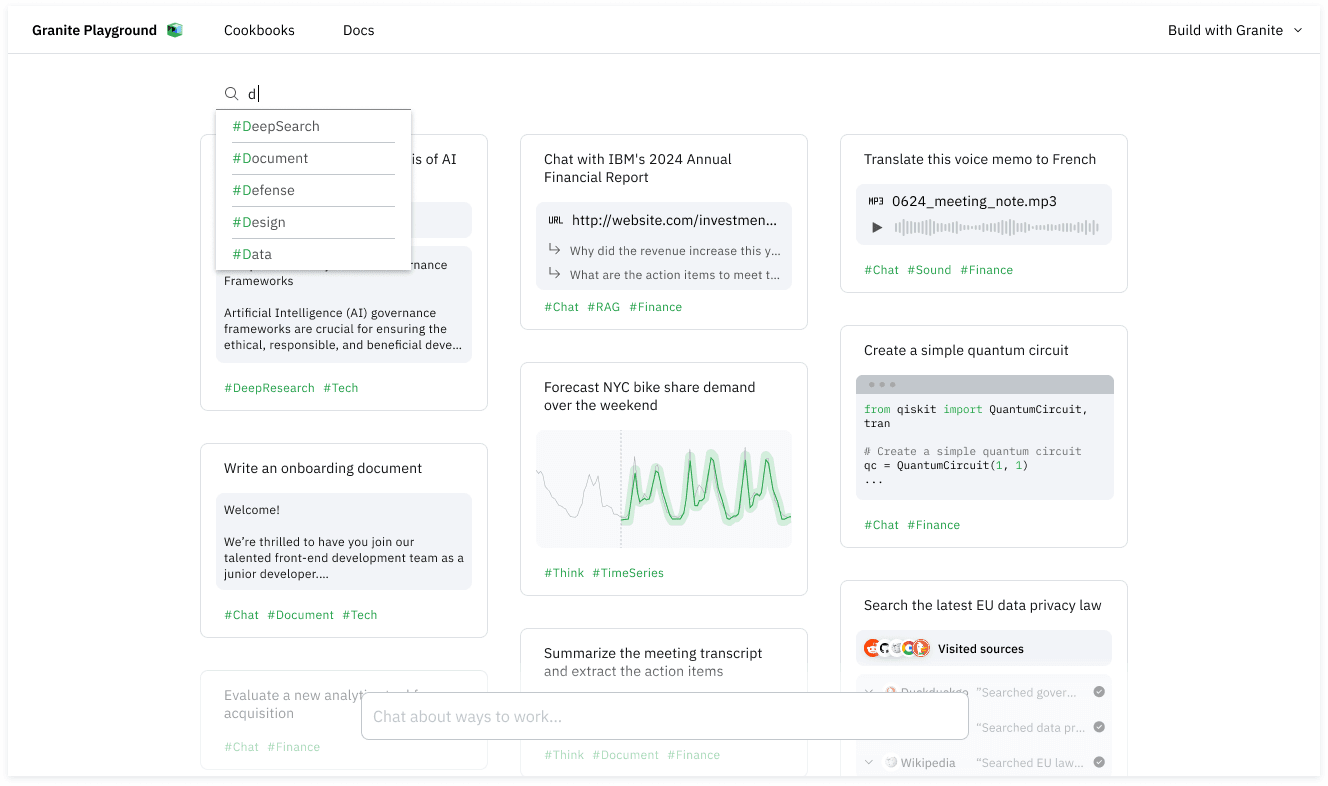1328x786 pixels.
Task: Open the Cookbooks navigation link
Action: tap(259, 30)
